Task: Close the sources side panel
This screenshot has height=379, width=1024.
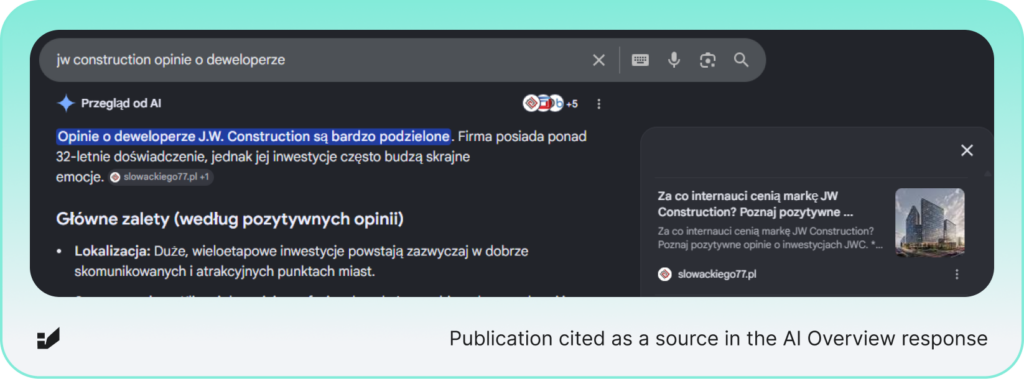Action: coord(967,150)
